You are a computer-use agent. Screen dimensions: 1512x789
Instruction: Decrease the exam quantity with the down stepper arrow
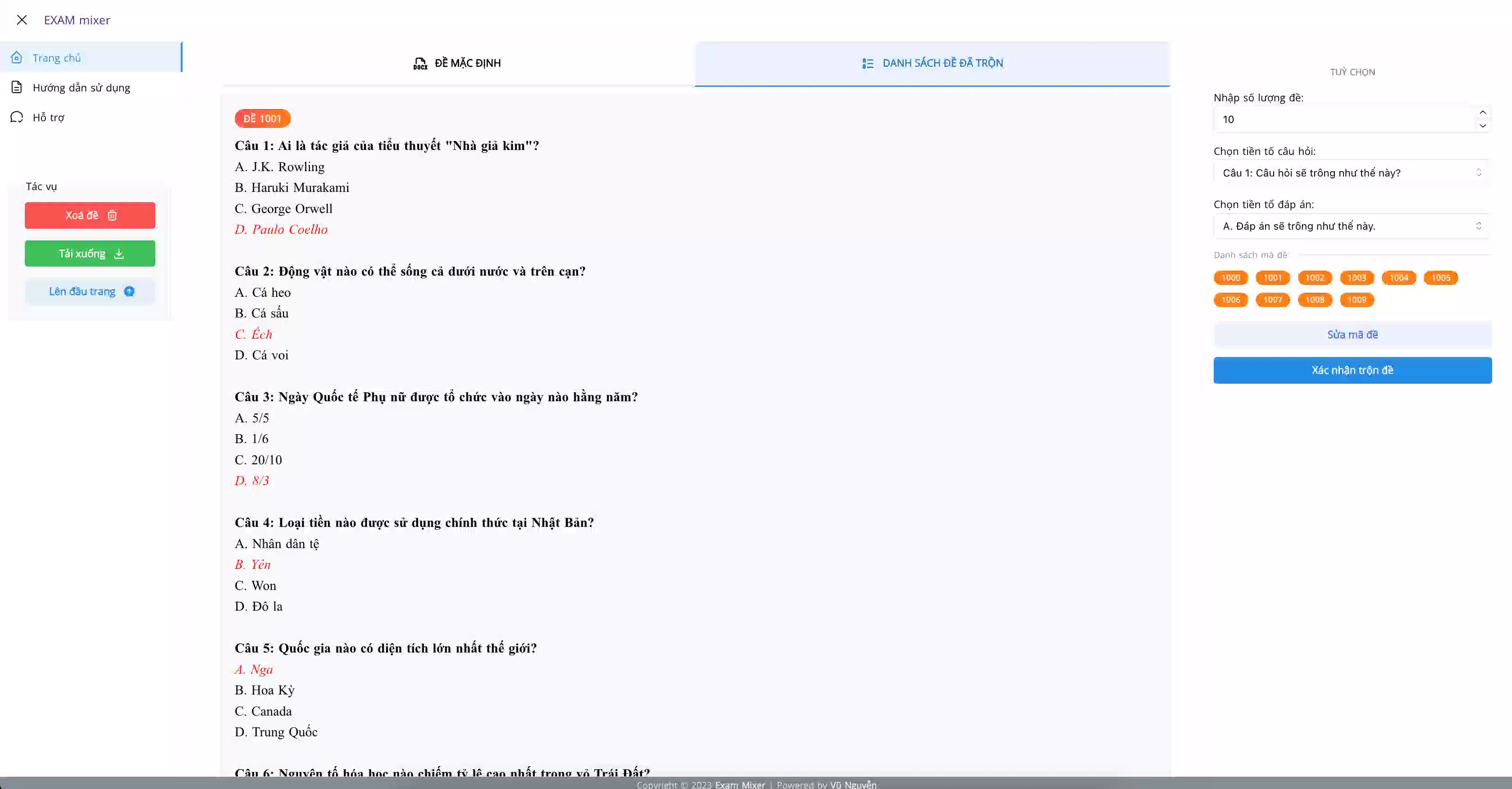click(x=1482, y=126)
